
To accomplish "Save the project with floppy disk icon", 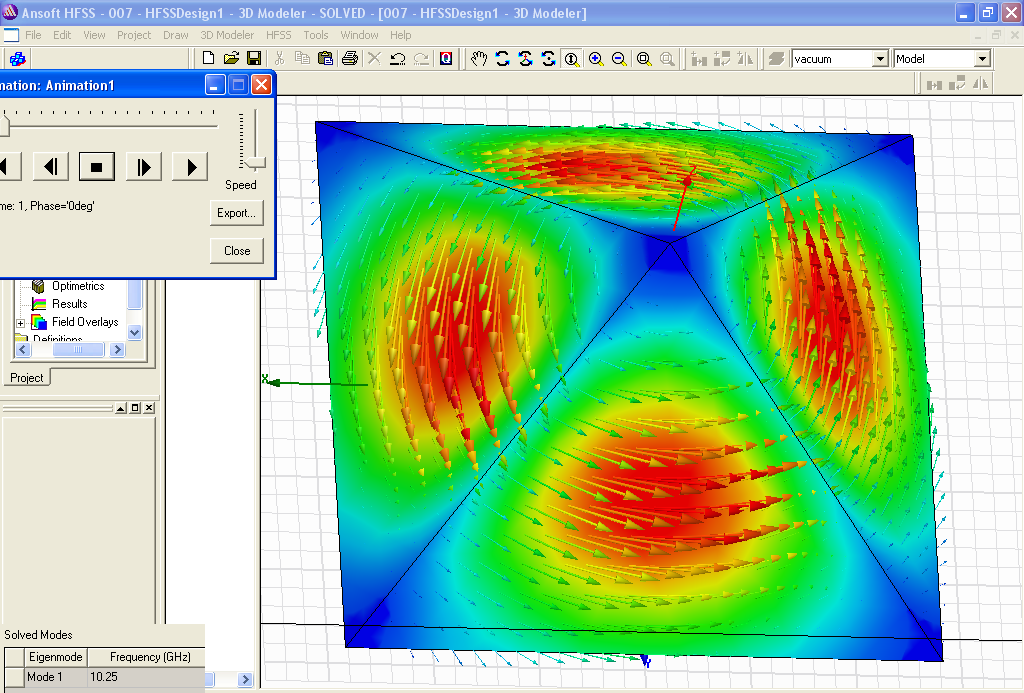I will [x=254, y=59].
